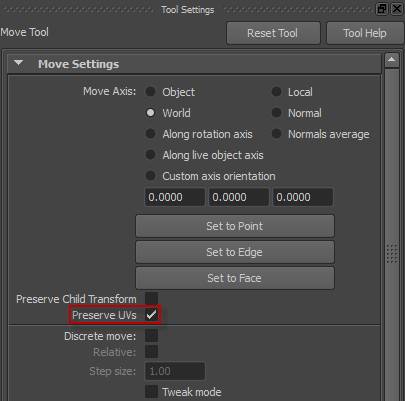The image size is (405, 401).
Task: Select Along live object axis
Action: click(150, 155)
